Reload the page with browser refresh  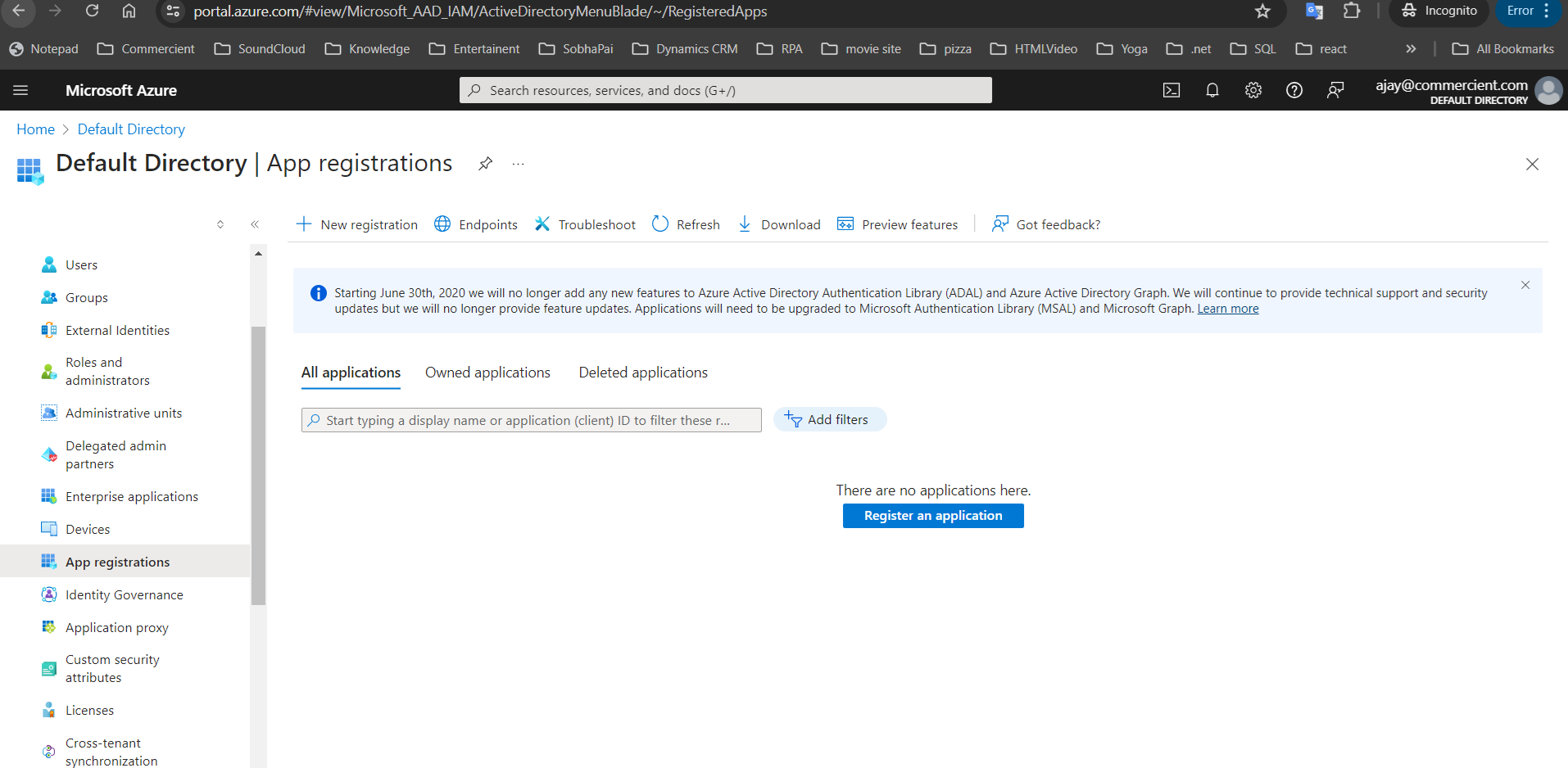click(92, 11)
